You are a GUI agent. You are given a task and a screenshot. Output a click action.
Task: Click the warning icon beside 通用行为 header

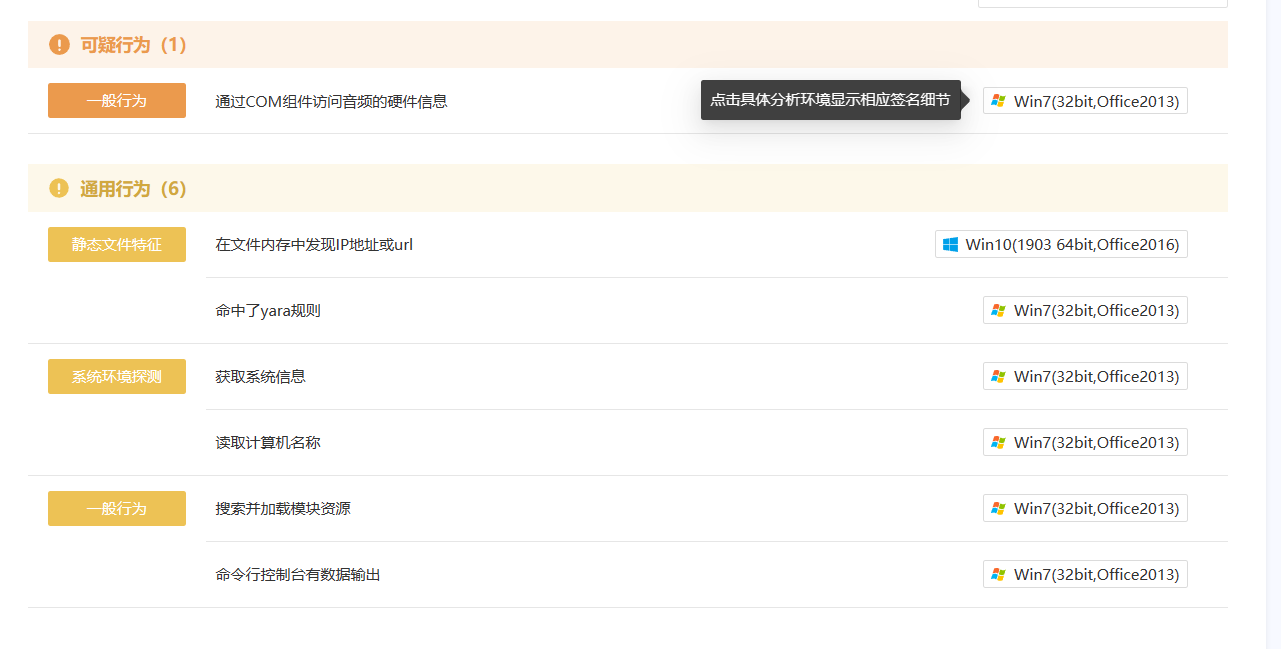coord(59,189)
